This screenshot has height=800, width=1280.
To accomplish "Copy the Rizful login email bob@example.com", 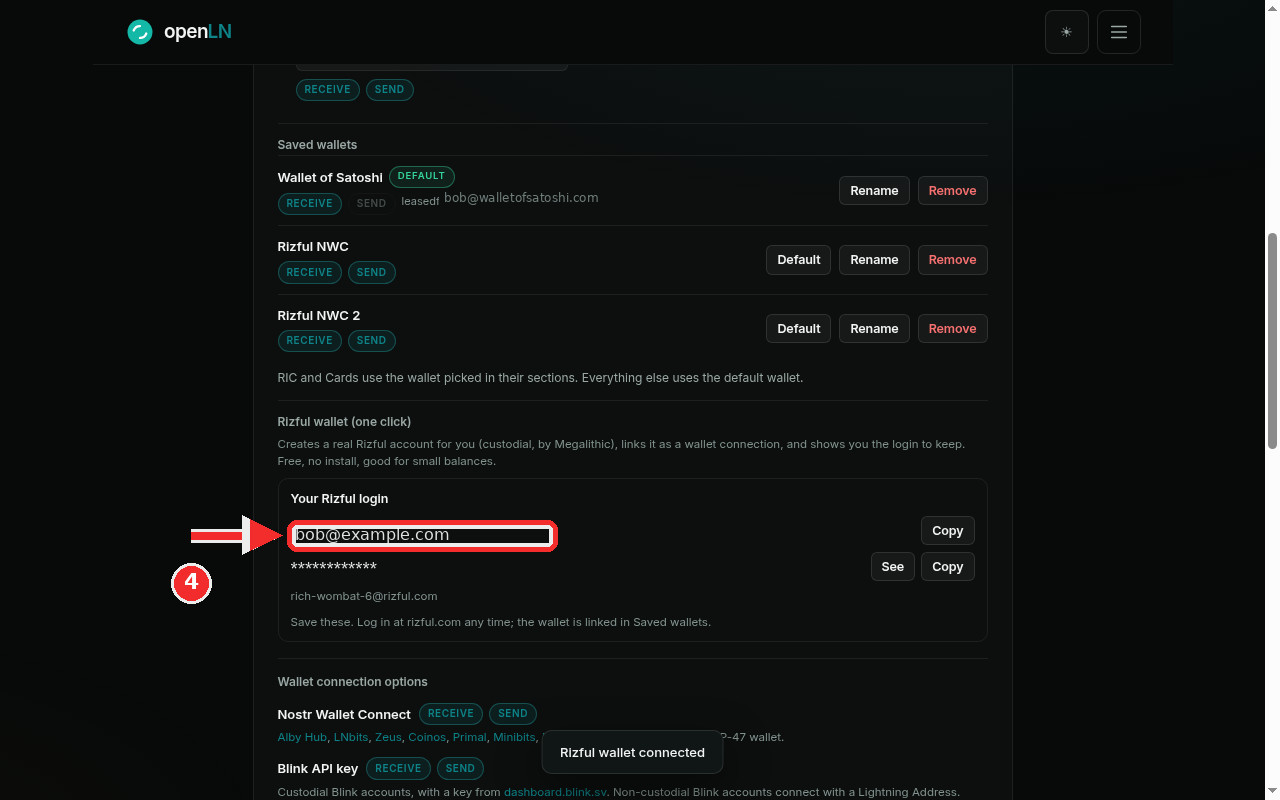I will pos(947,531).
